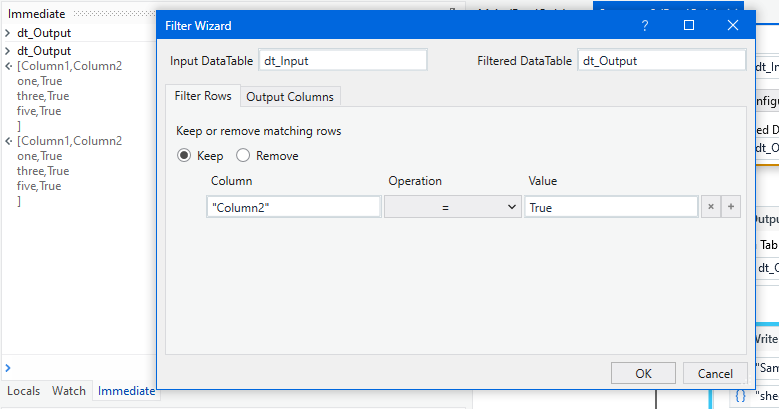The image size is (779, 409).
Task: Select the Remove radio button
Action: pyautogui.click(x=243, y=156)
